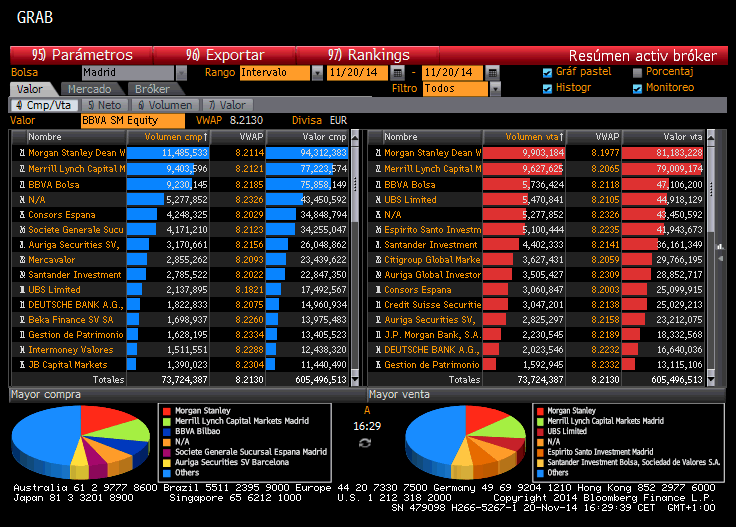Enable the Porcentaj checkbox
The height and width of the screenshot is (527, 736).
637,72
